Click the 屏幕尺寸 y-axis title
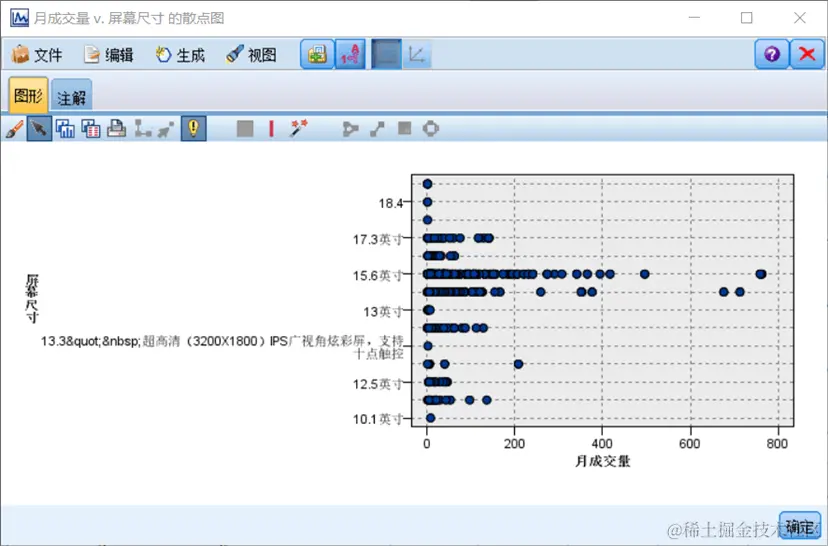 coord(32,298)
